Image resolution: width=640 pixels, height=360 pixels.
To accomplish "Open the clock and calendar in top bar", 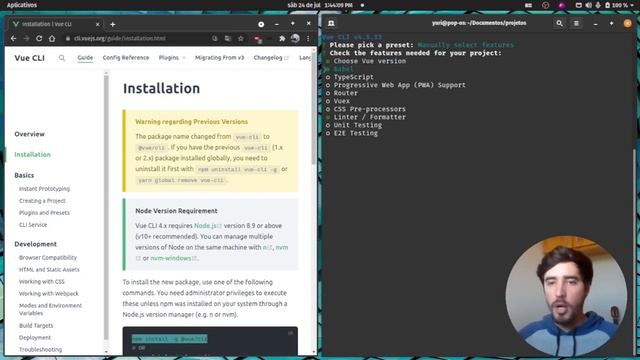I will coord(320,5).
